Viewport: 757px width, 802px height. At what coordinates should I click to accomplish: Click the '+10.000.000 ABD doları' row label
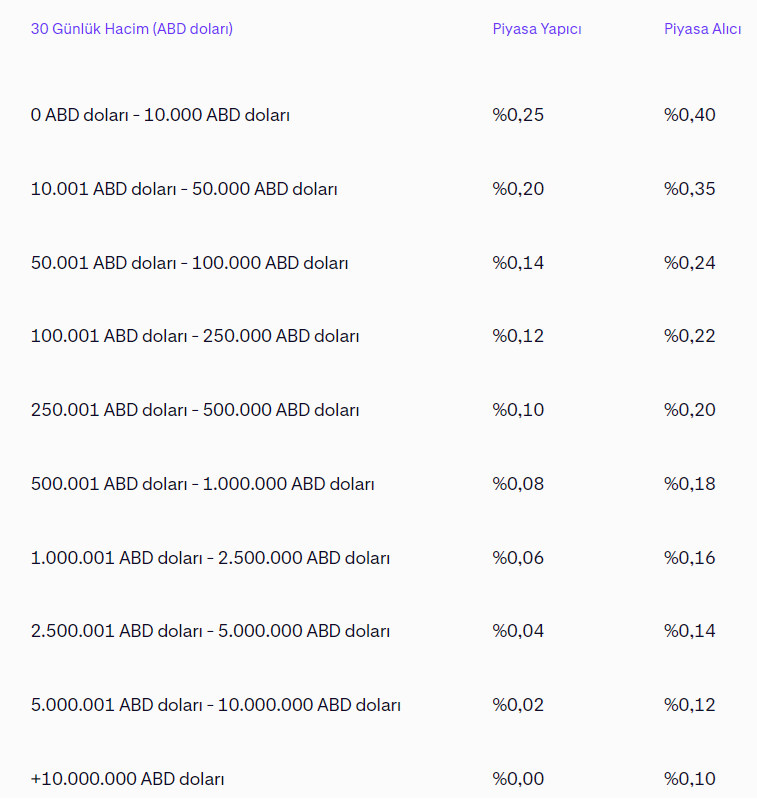coord(128,779)
